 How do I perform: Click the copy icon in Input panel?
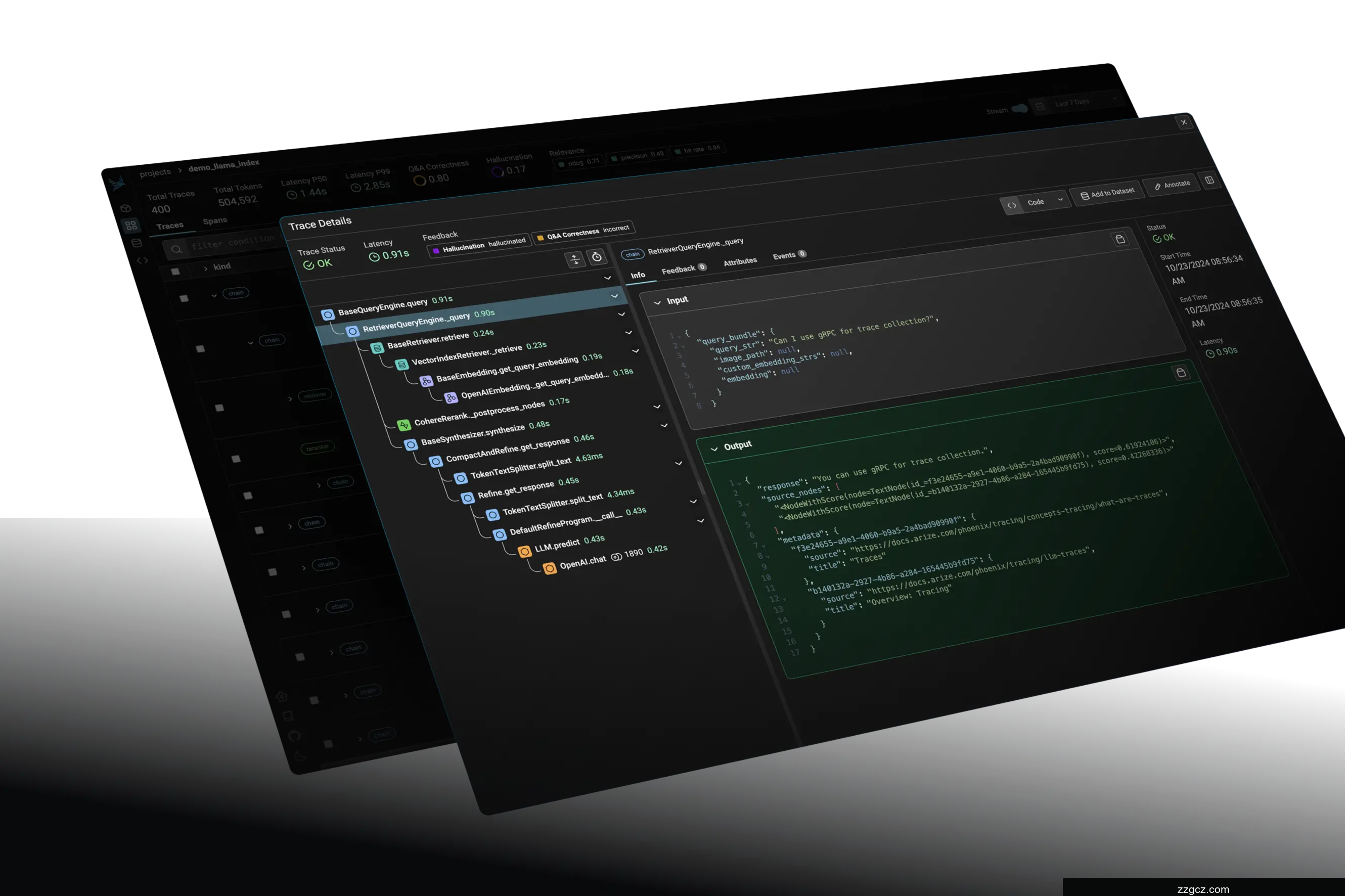1120,239
